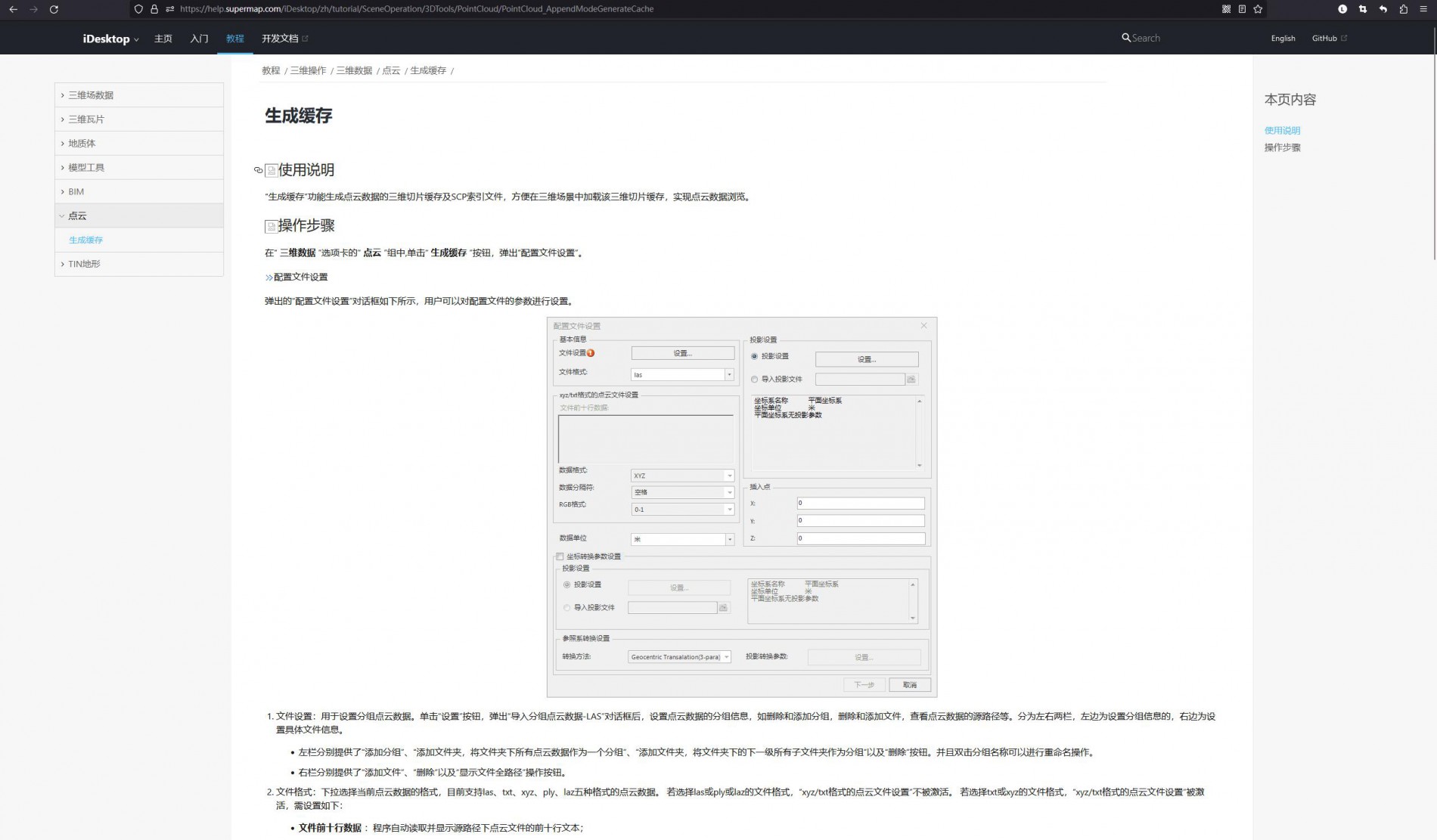This screenshot has height=840, width=1437.
Task: Click the extensions puzzle icon
Action: point(1404,9)
